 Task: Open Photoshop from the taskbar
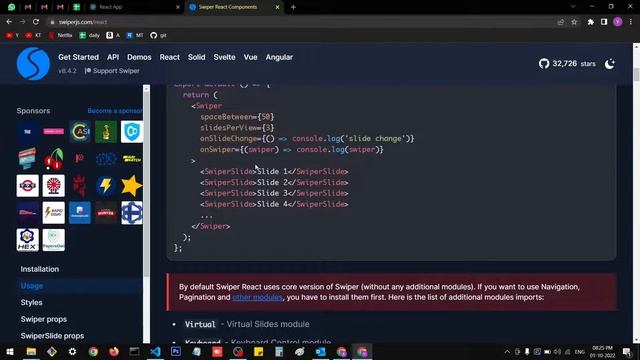(x=176, y=351)
